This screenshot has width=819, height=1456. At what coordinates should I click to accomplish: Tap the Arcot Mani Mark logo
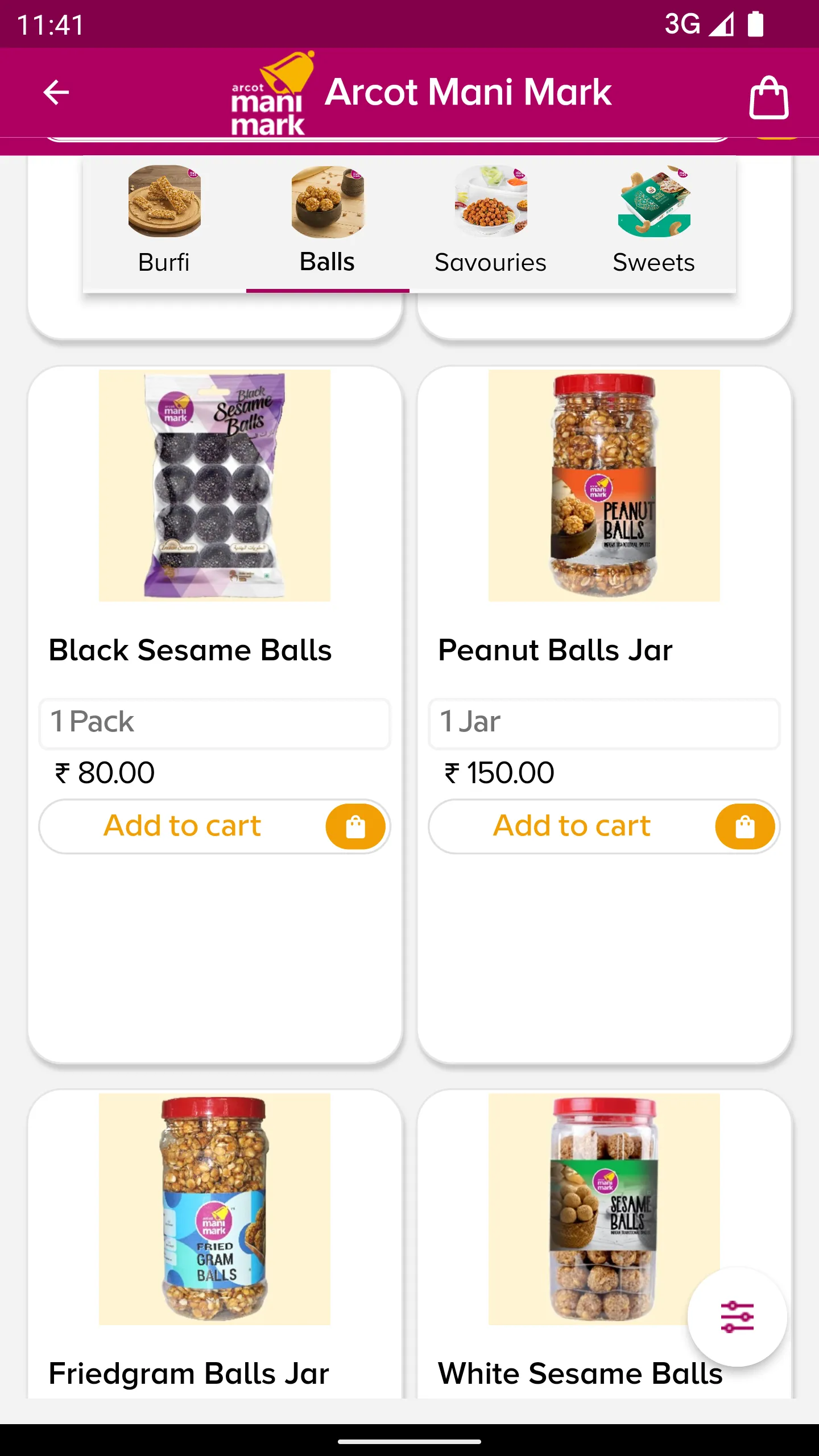[273, 94]
